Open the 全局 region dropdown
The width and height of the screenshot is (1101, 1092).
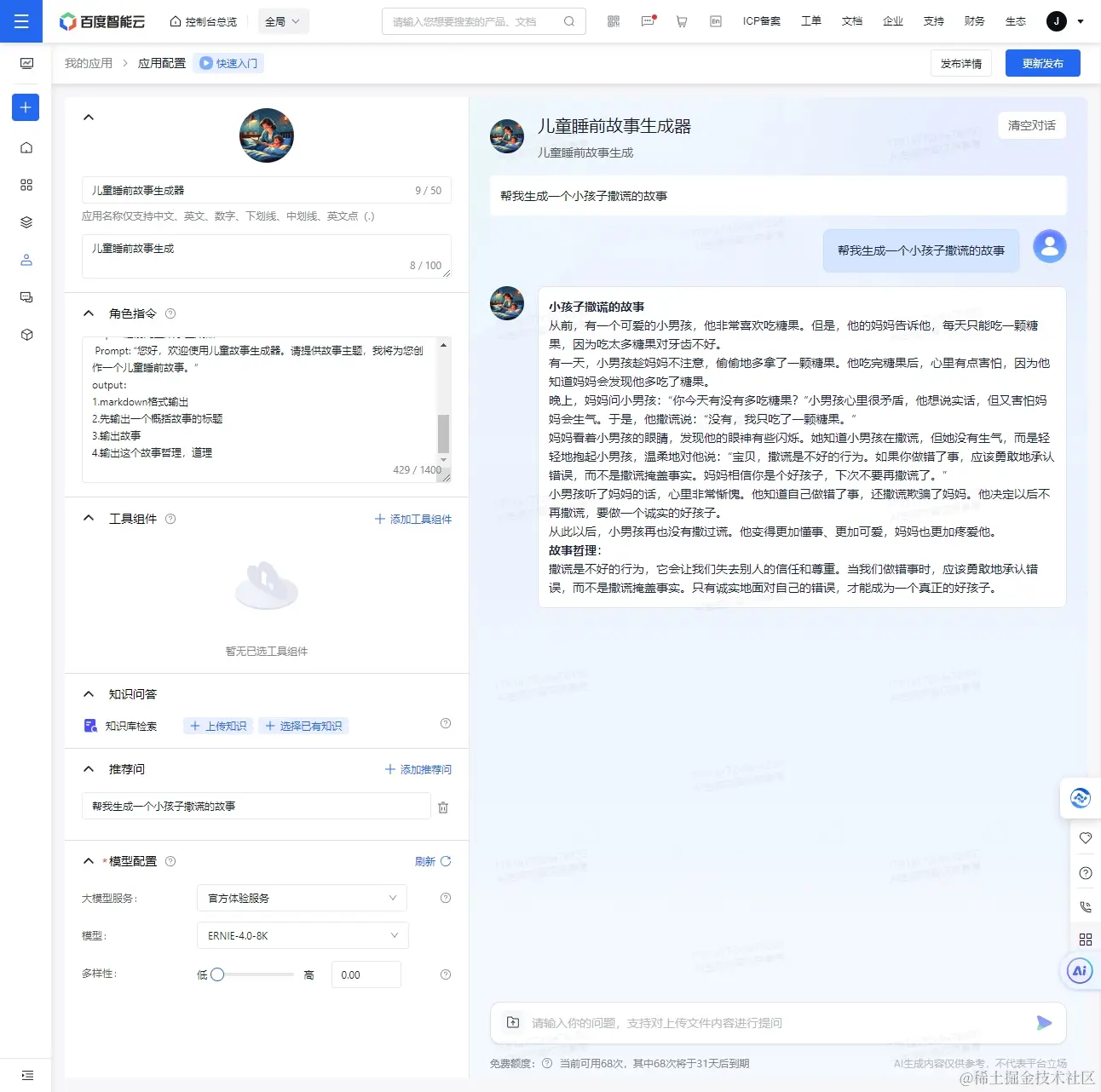click(x=283, y=21)
